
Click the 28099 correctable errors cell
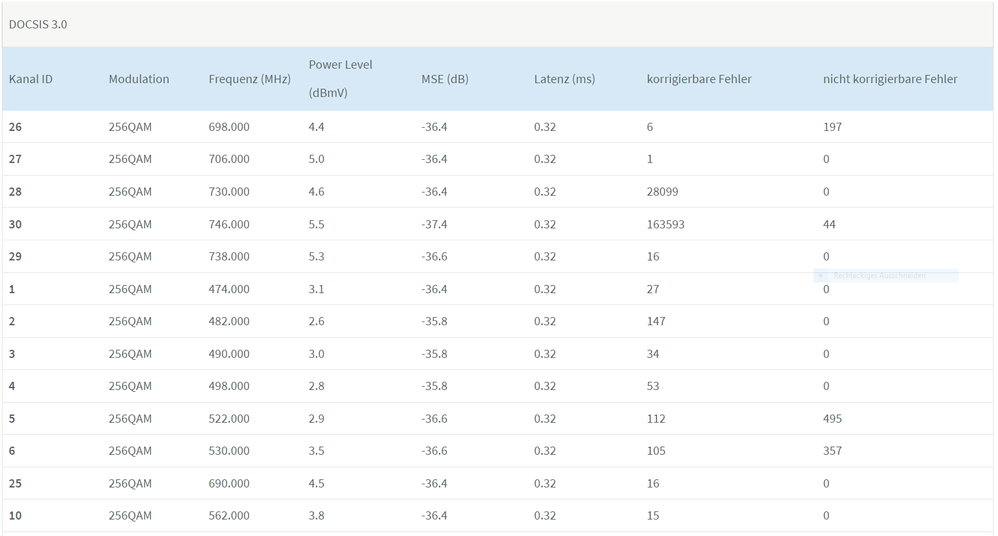click(662, 192)
